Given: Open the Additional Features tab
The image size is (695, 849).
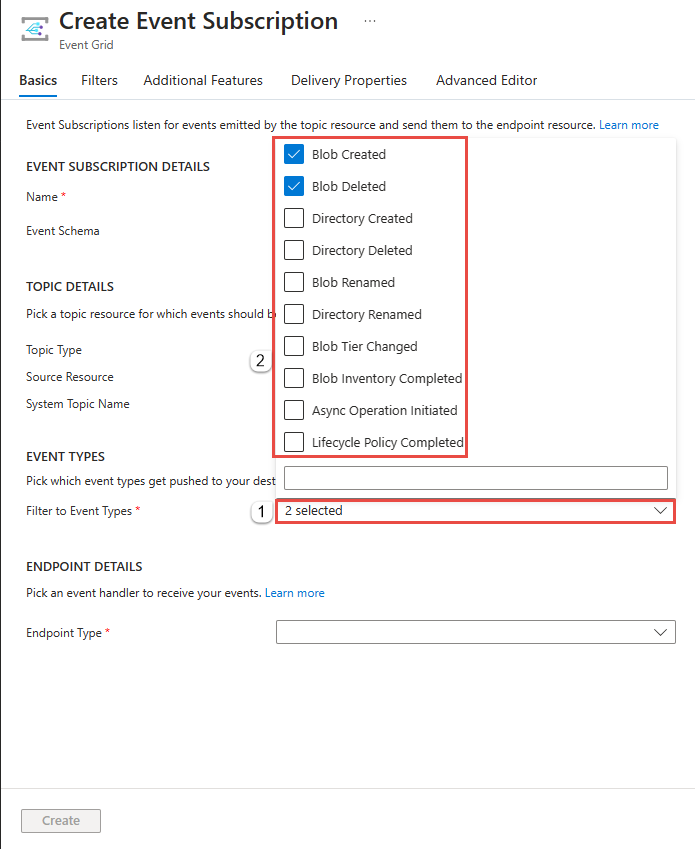Looking at the screenshot, I should [203, 80].
